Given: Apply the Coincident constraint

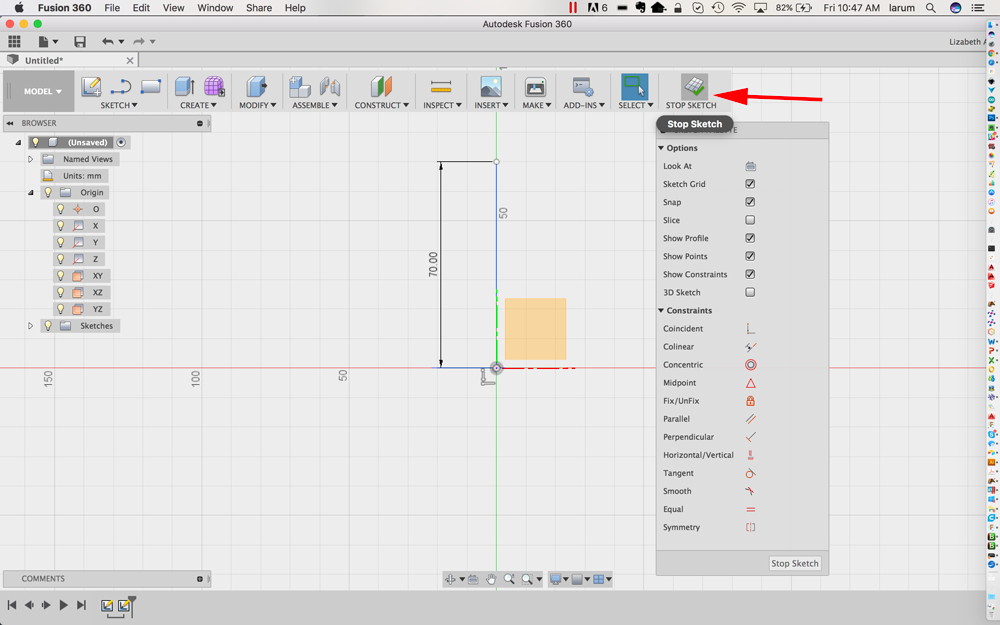Looking at the screenshot, I should coord(751,328).
